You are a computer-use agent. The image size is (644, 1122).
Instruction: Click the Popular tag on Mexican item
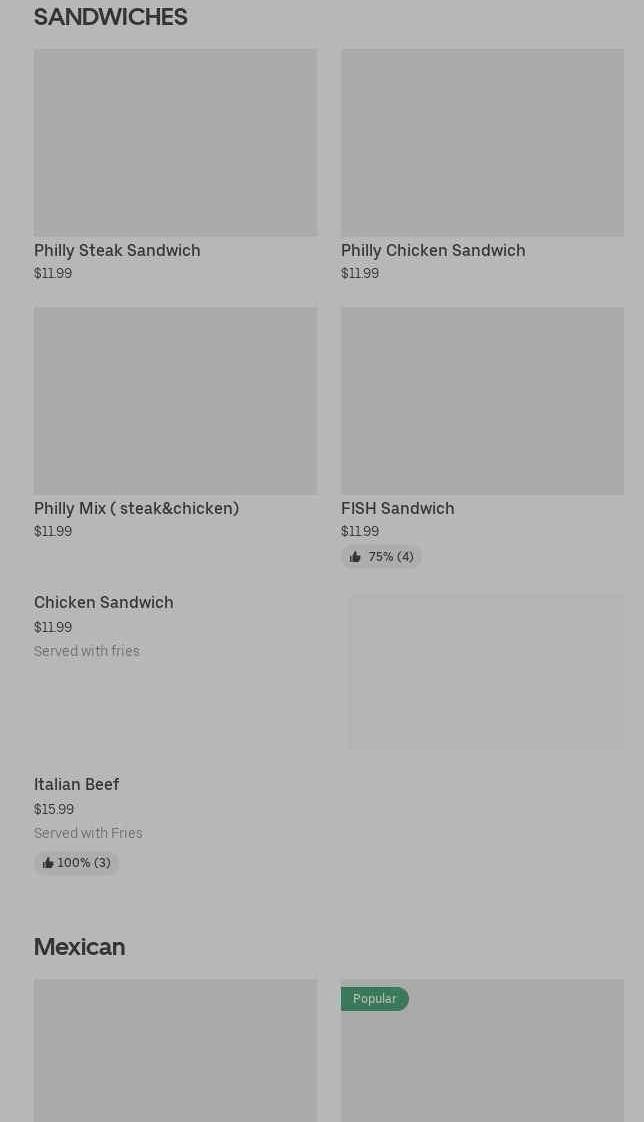pos(374,999)
